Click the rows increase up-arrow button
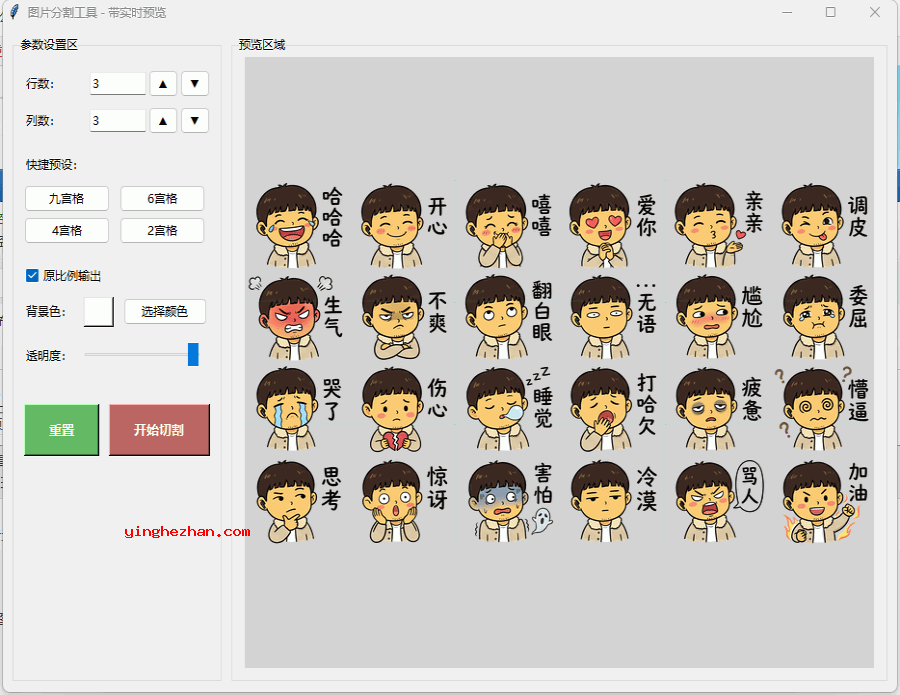The width and height of the screenshot is (900, 695). [x=163, y=84]
